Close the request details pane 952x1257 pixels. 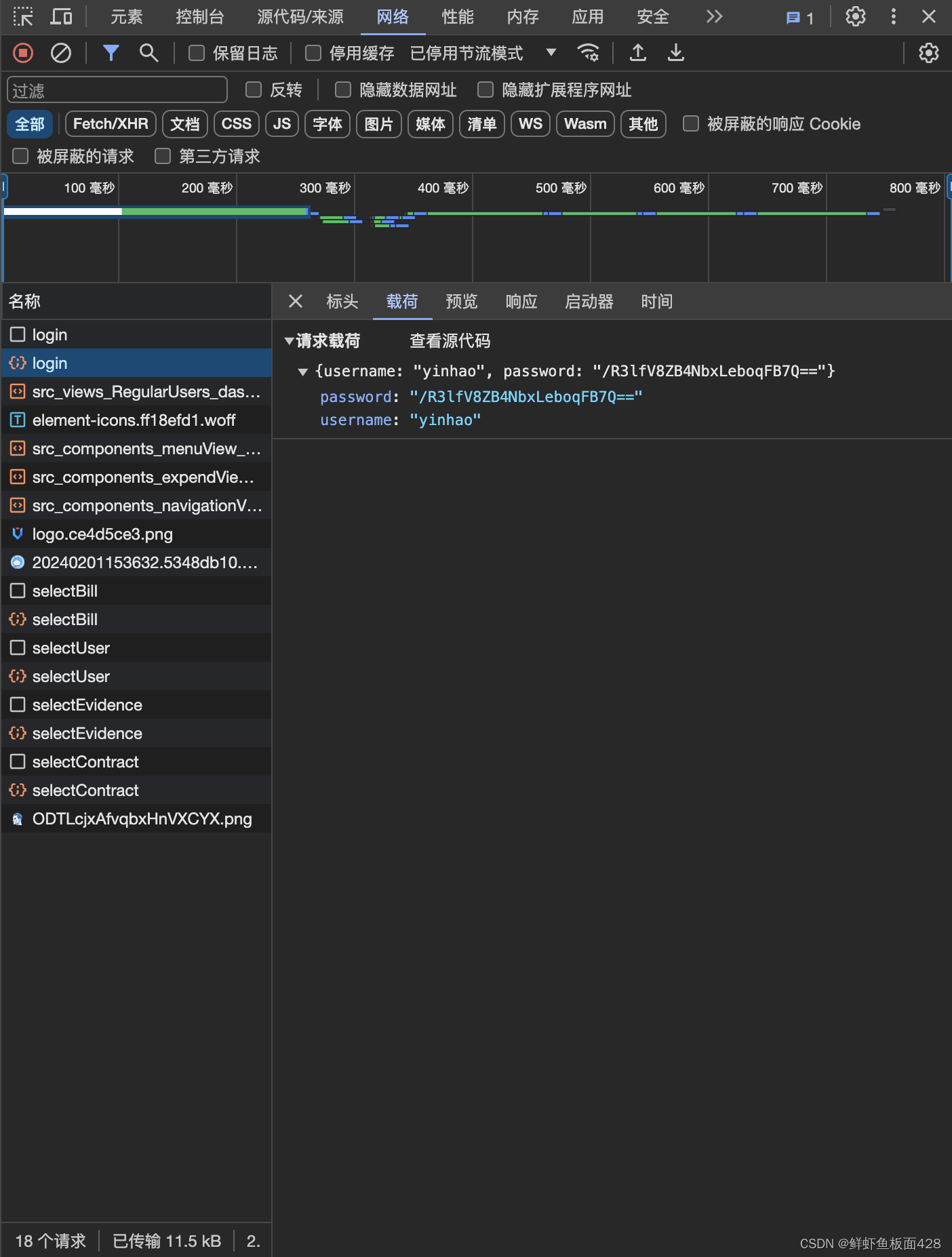[296, 301]
